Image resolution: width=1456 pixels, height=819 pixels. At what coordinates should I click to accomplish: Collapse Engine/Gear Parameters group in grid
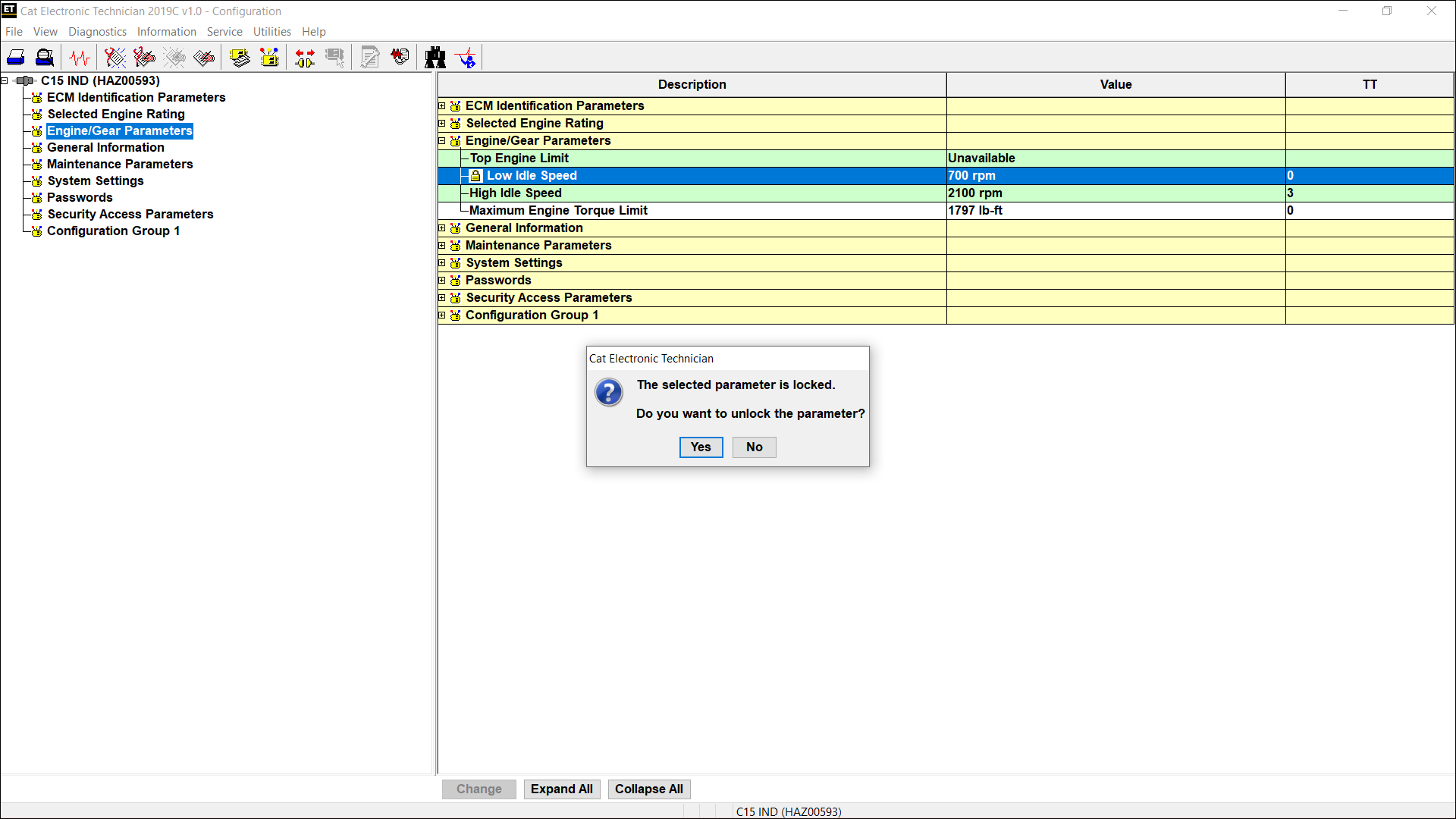click(x=442, y=141)
